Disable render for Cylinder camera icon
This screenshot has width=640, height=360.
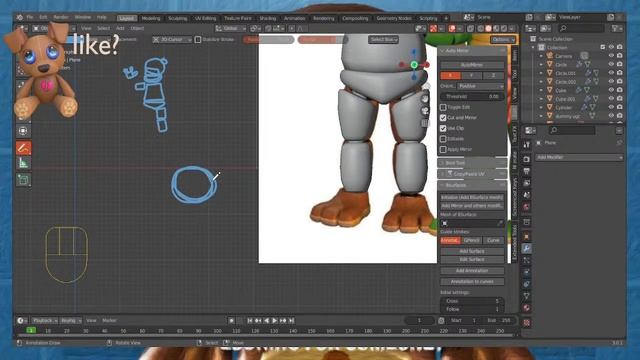620,107
